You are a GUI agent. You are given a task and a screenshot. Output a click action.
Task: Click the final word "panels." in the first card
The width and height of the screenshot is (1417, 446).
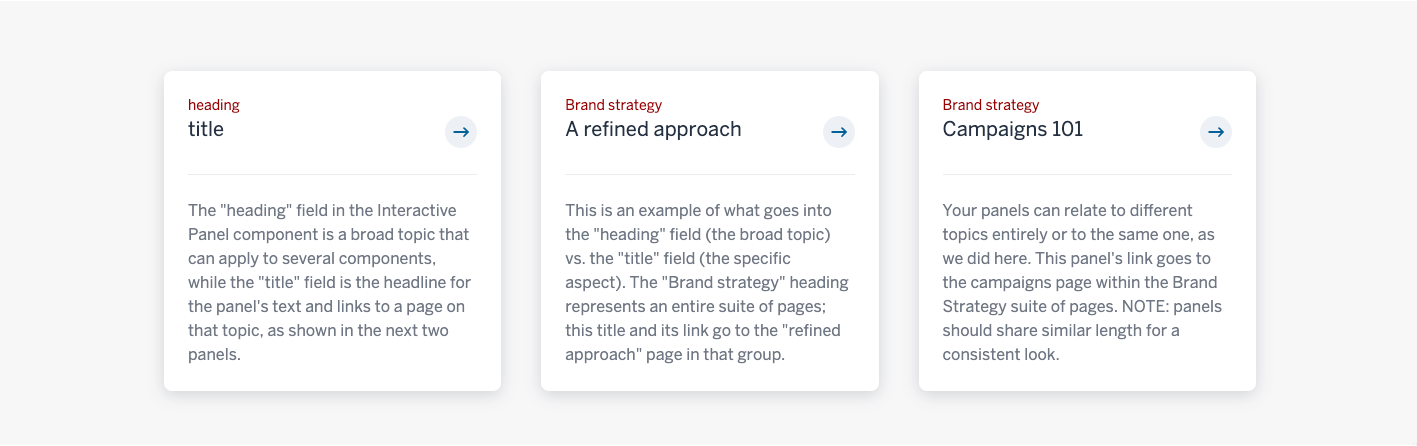click(x=214, y=354)
